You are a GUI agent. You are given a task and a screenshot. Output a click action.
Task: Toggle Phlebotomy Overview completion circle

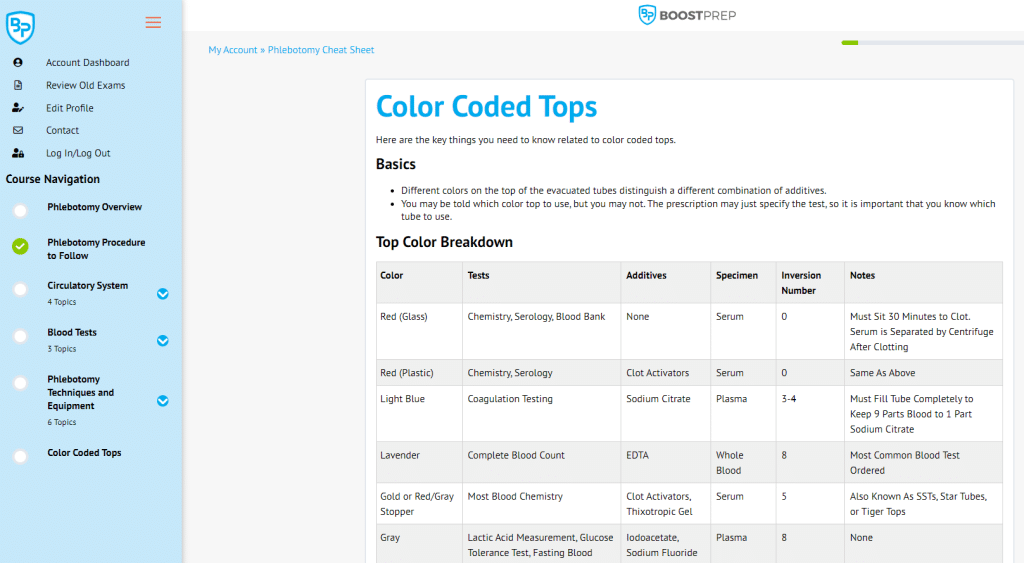click(x=20, y=211)
